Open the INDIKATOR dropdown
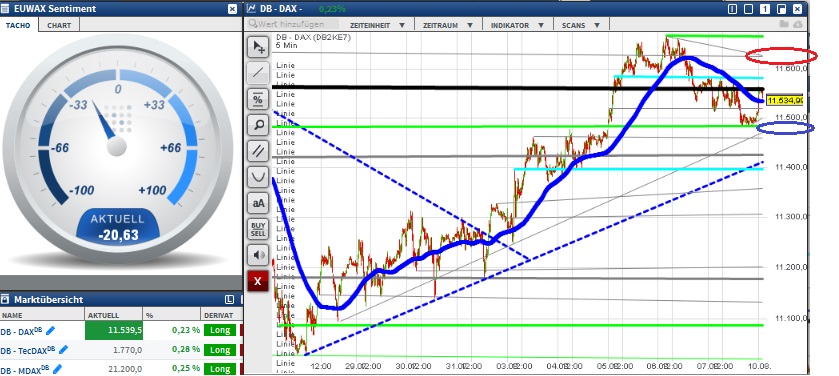Image resolution: width=839 pixels, height=376 pixels. [x=517, y=25]
